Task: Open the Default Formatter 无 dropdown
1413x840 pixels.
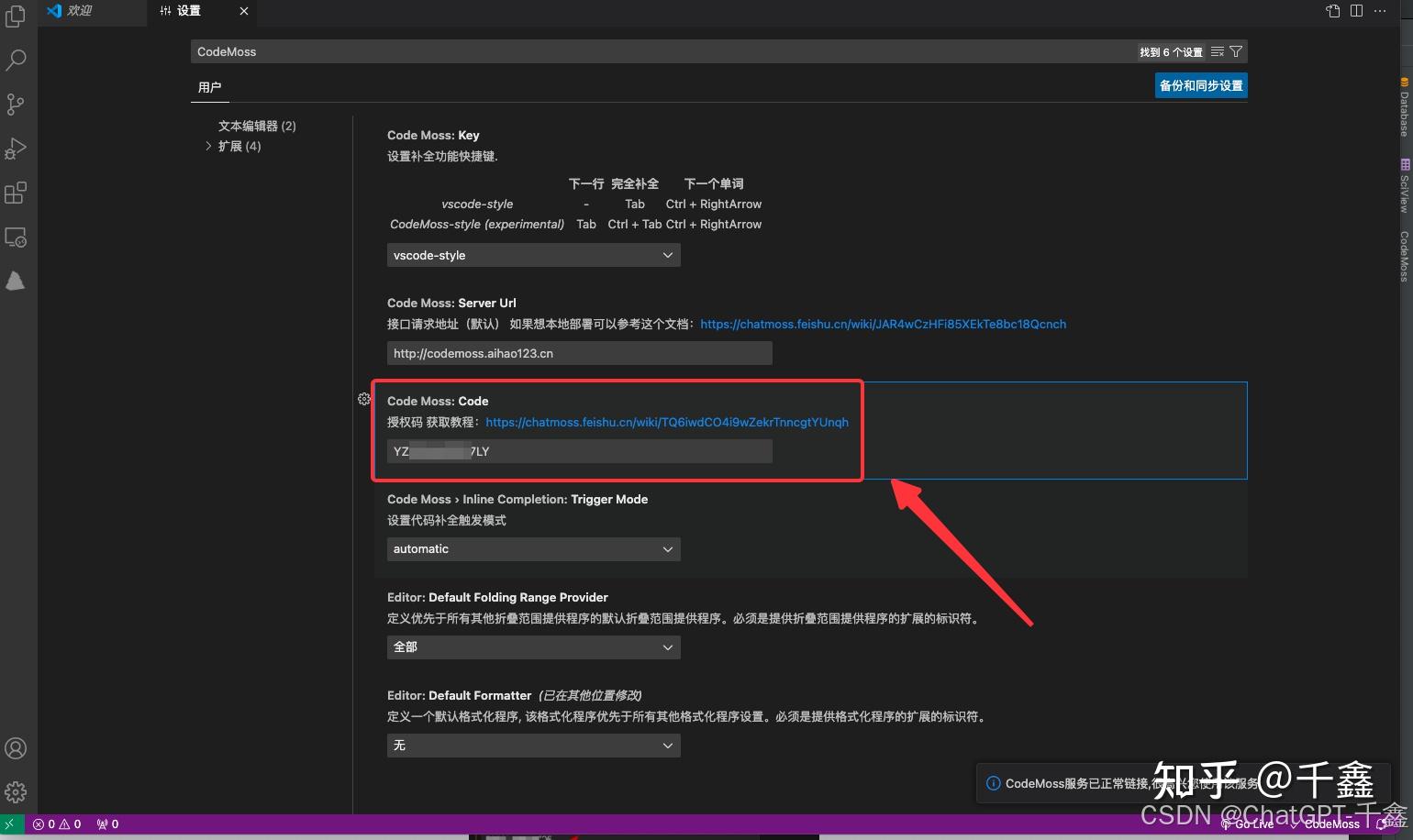Action: 532,745
